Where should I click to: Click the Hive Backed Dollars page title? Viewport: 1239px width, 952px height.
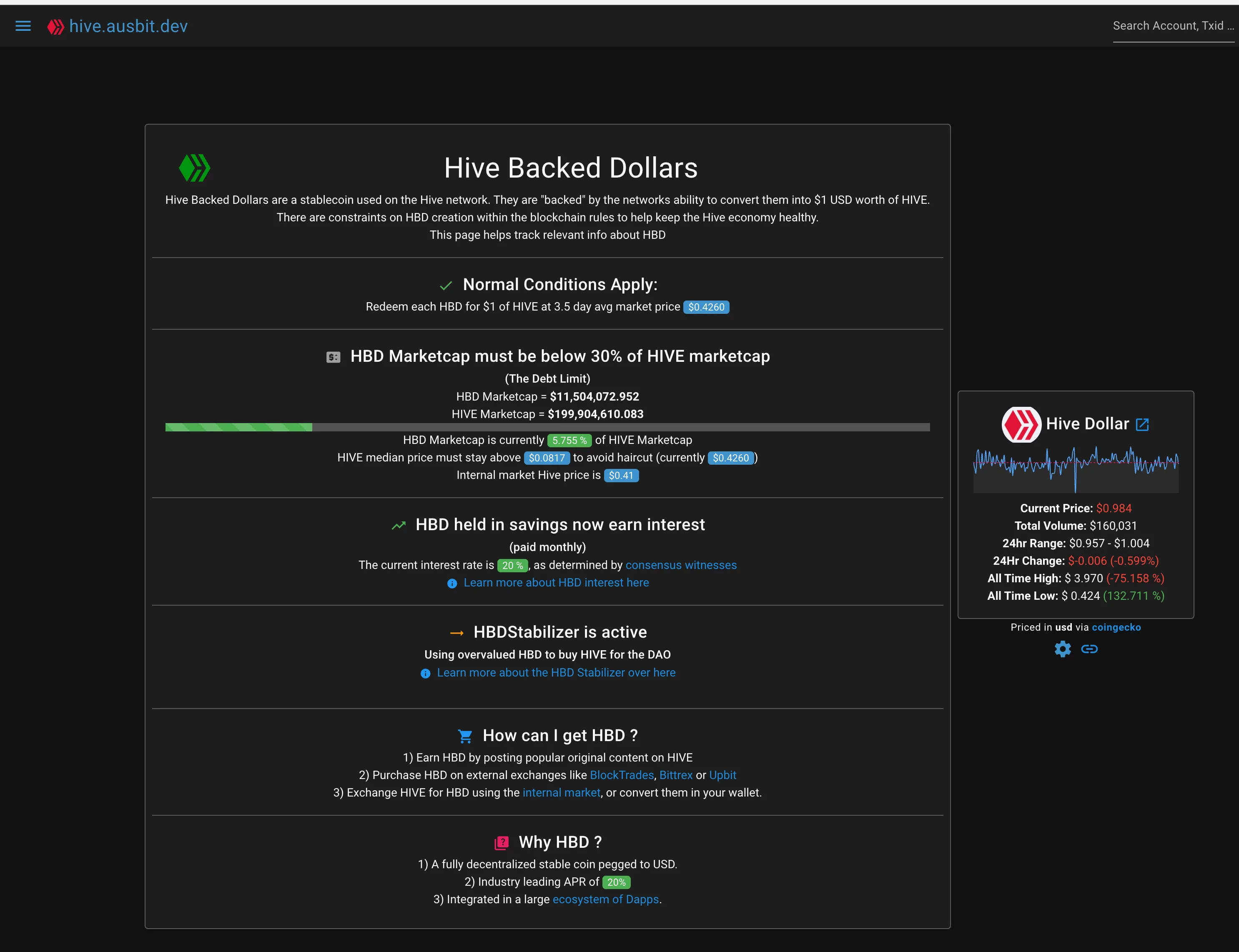(570, 168)
